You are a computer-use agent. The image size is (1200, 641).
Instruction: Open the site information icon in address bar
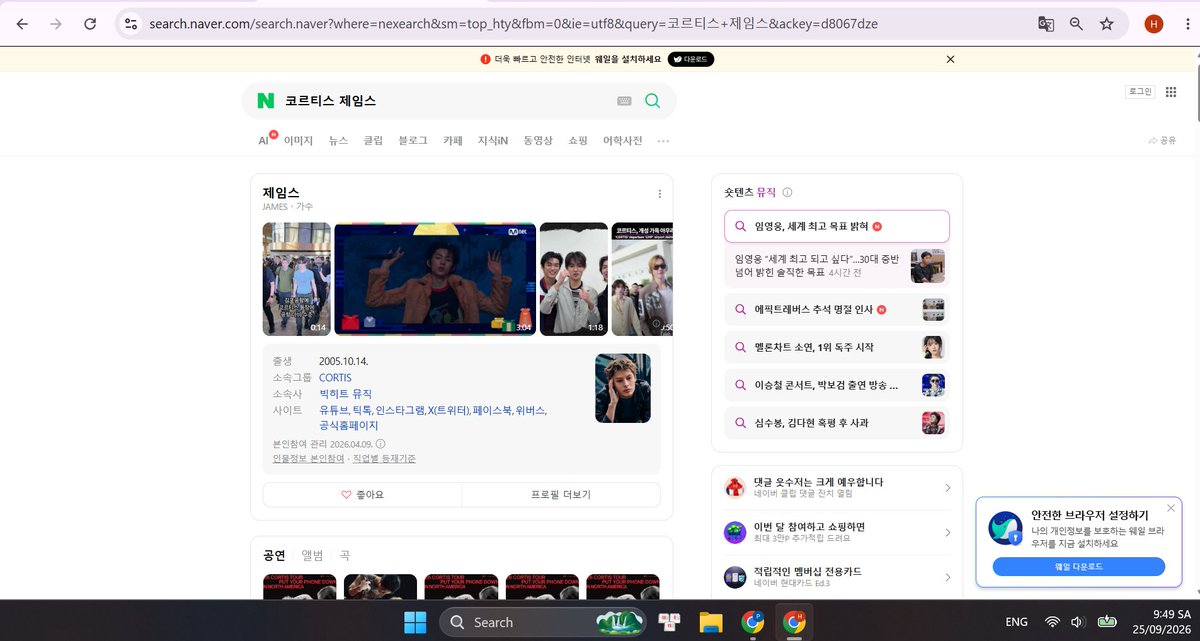130,23
